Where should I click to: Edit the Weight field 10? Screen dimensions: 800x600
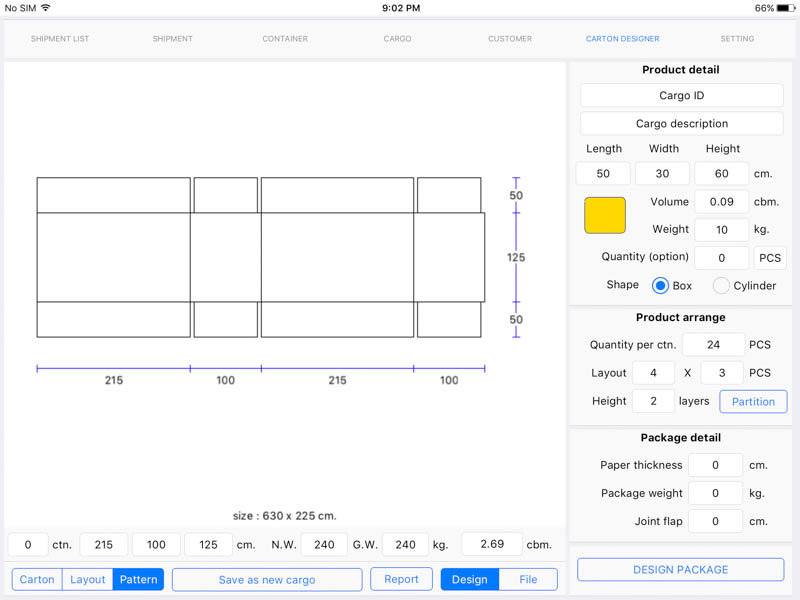tap(721, 230)
